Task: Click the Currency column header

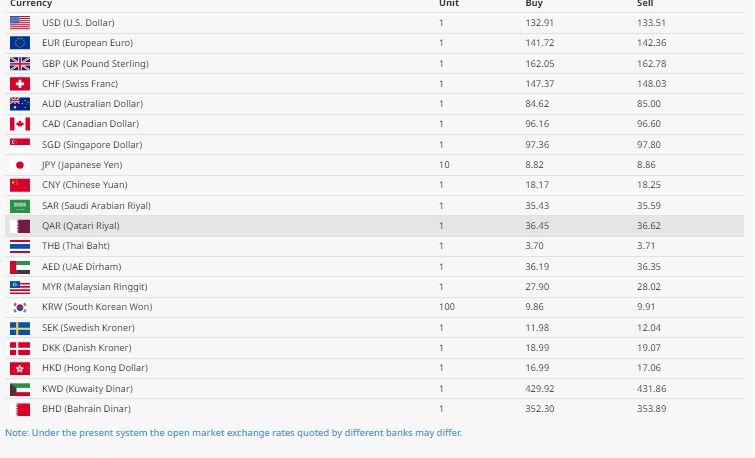Action: pyautogui.click(x=31, y=4)
